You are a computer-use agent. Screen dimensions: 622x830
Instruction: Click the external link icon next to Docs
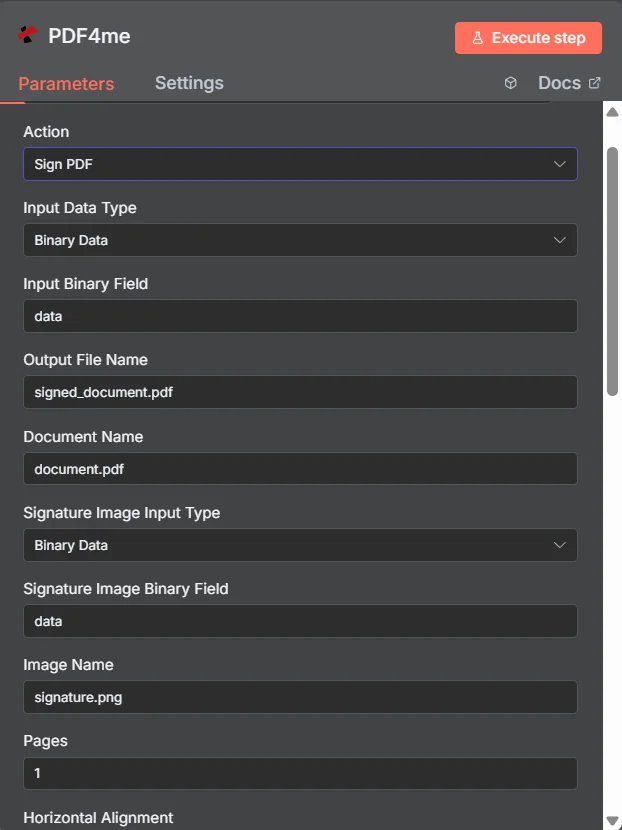click(x=595, y=83)
